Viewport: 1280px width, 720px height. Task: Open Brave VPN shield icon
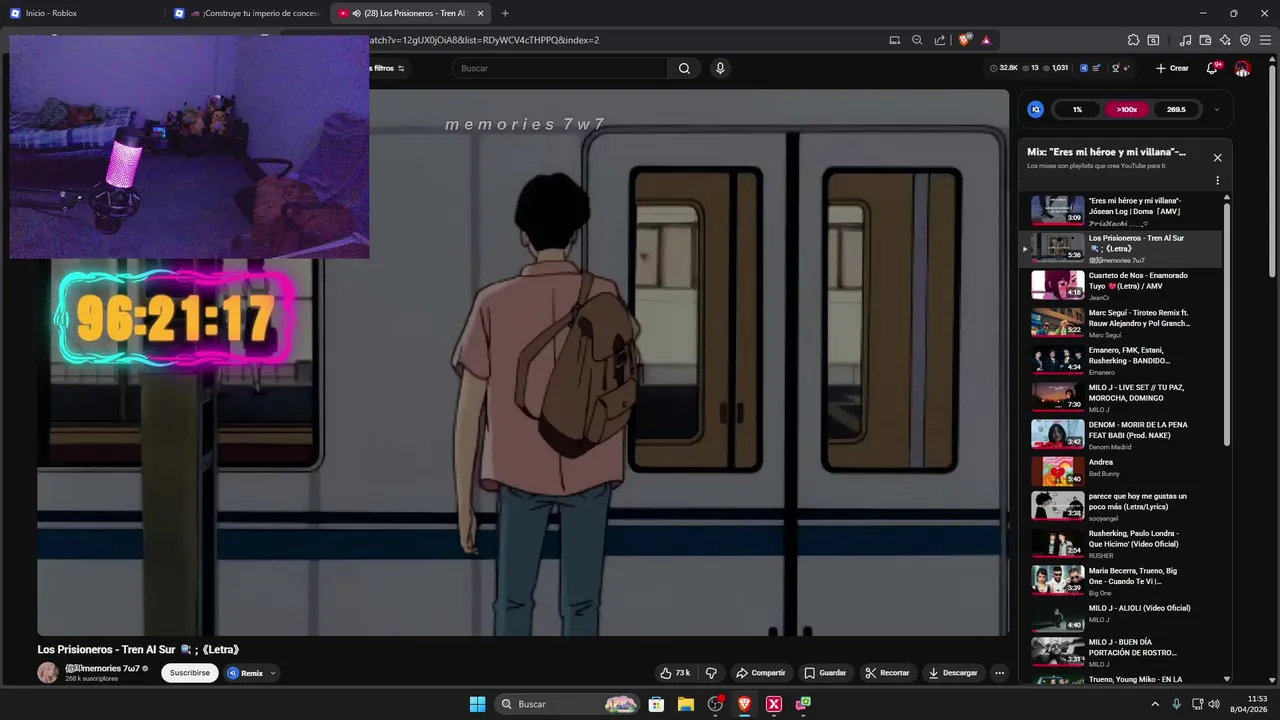click(1245, 40)
